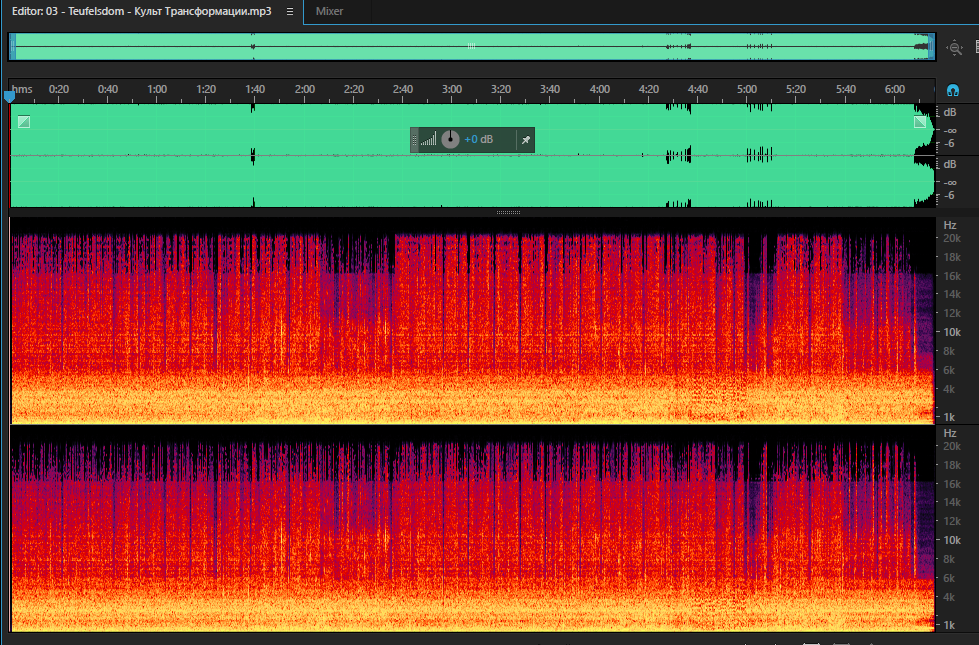Click the 4:00 mark on the timeline ruler
The width and height of the screenshot is (979, 645).
pyautogui.click(x=599, y=89)
